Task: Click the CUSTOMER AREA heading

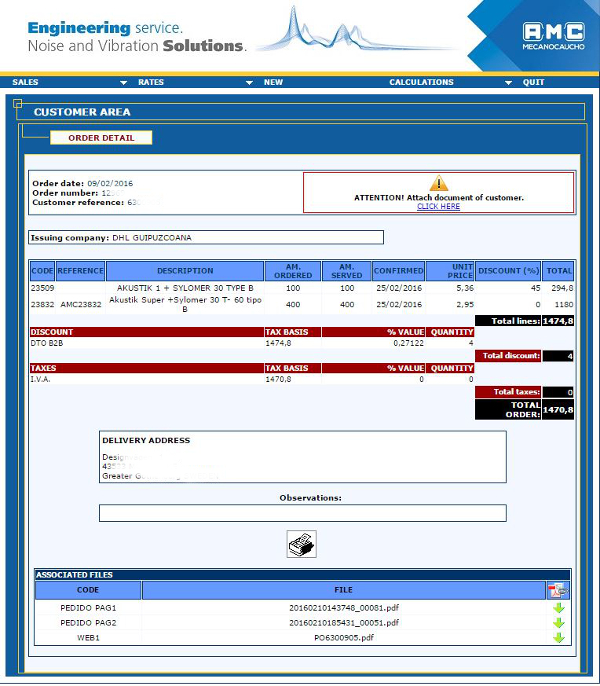Action: [x=82, y=112]
